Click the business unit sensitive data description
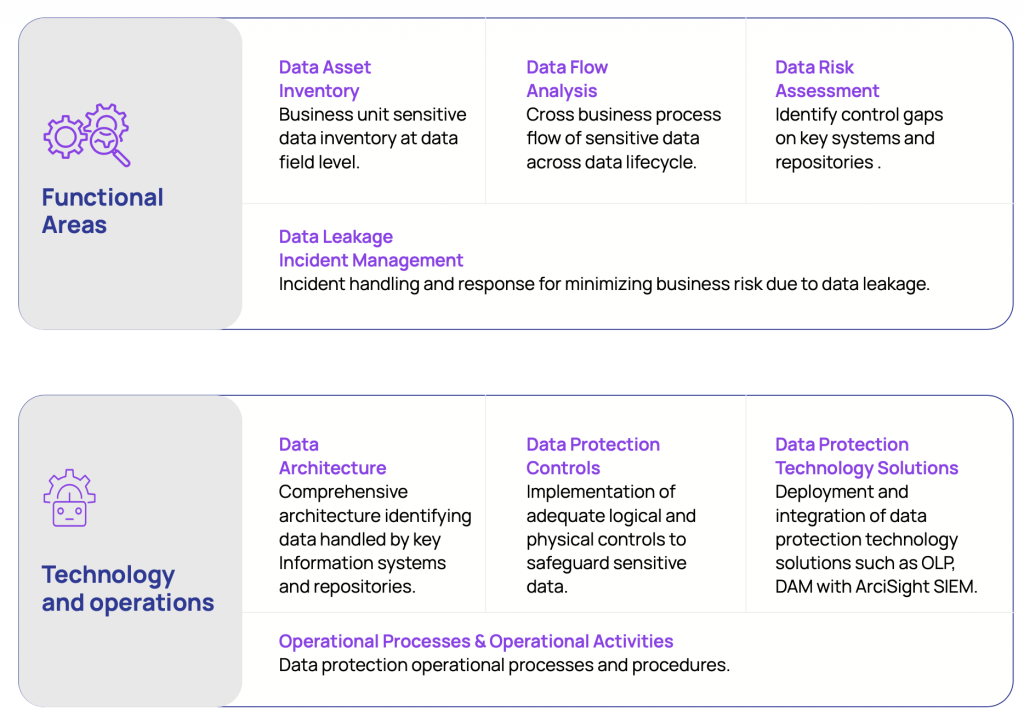 pos(372,138)
